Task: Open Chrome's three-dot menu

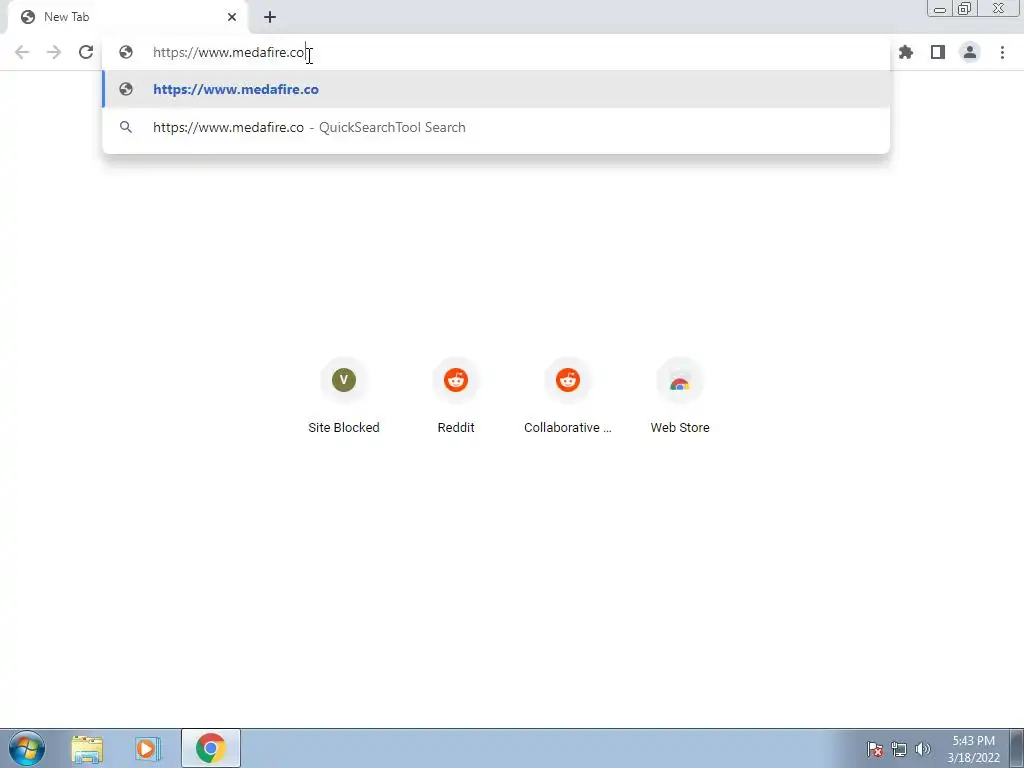Action: tap(1002, 52)
